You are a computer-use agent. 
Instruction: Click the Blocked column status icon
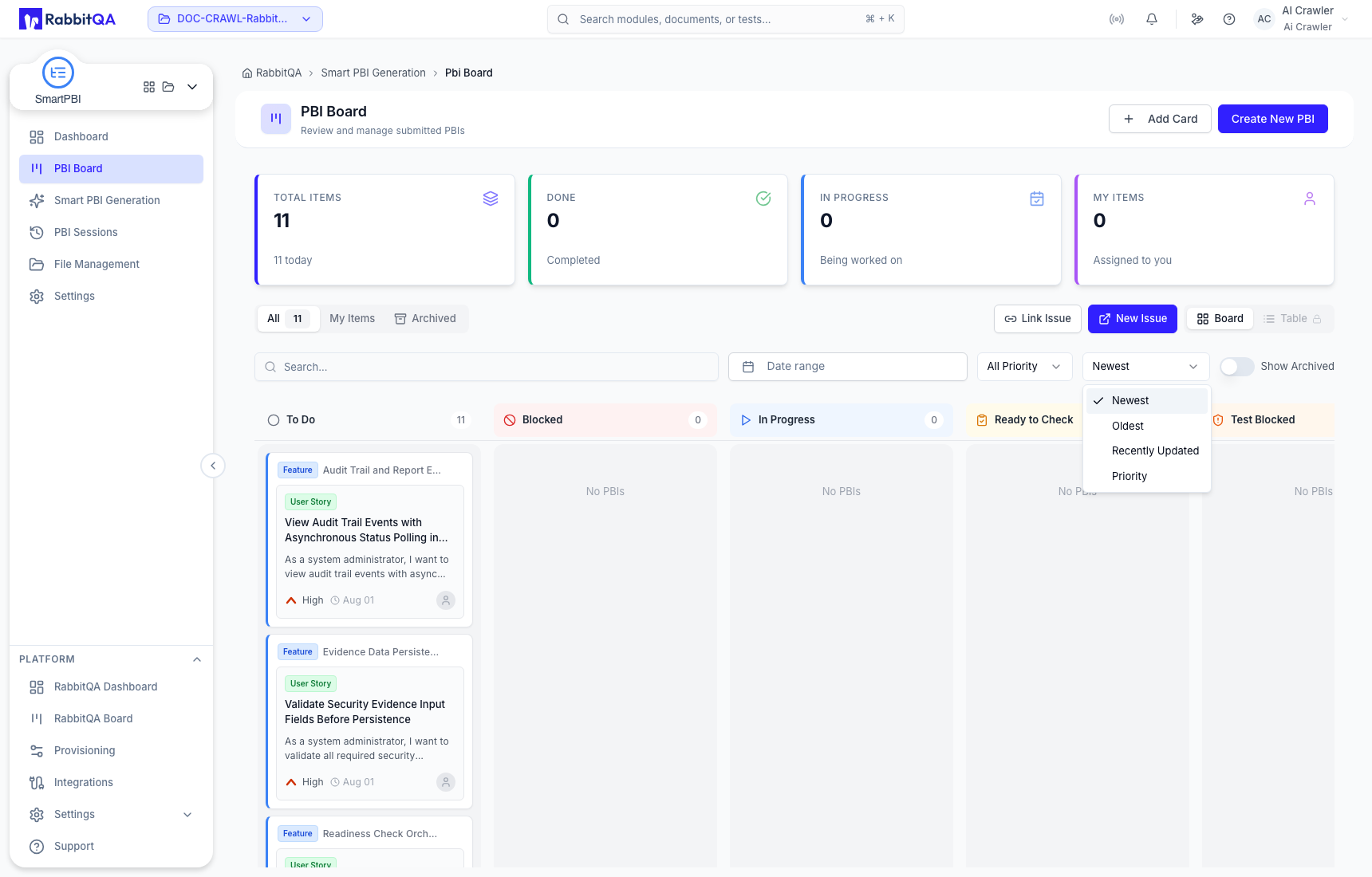[x=510, y=420]
